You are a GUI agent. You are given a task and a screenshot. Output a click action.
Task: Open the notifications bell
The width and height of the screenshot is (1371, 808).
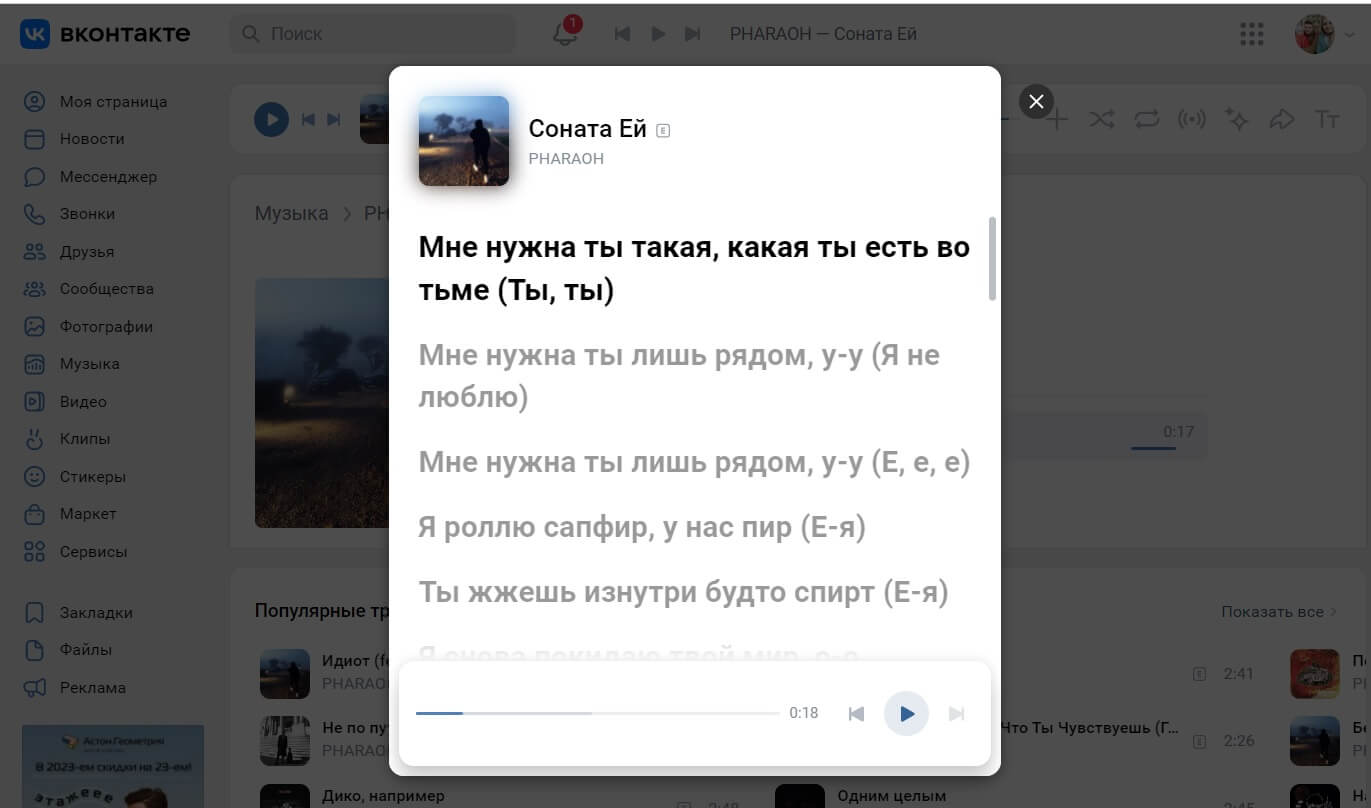[565, 34]
